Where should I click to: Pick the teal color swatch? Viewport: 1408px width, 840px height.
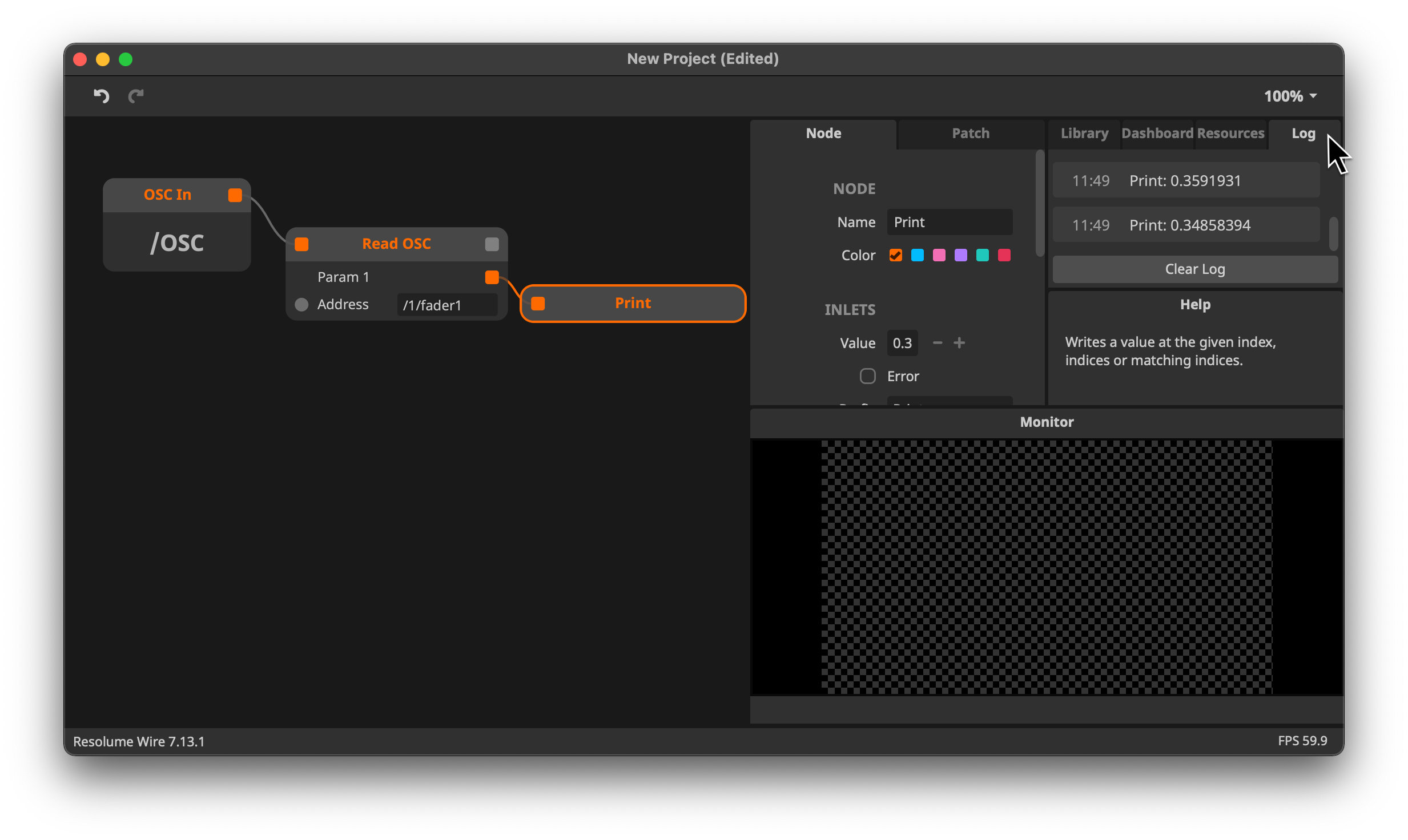(982, 255)
